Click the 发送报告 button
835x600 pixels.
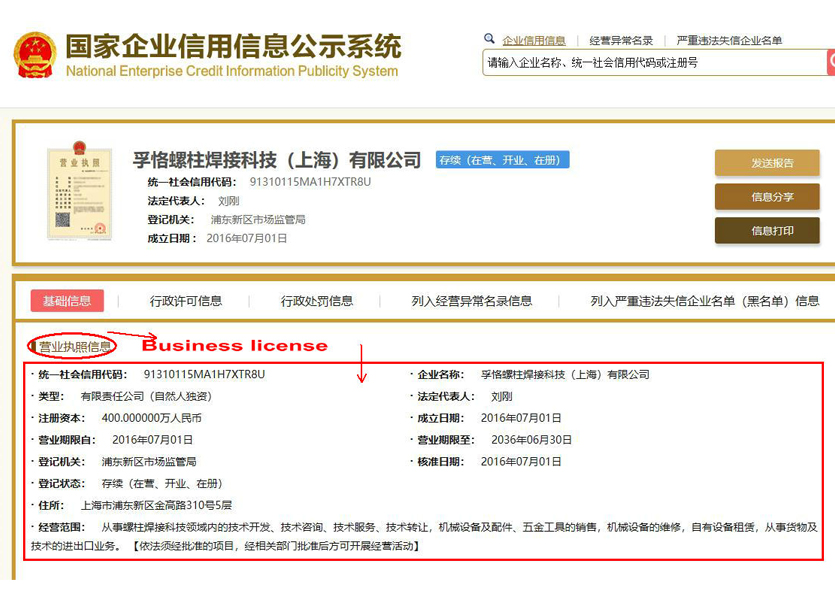click(767, 163)
